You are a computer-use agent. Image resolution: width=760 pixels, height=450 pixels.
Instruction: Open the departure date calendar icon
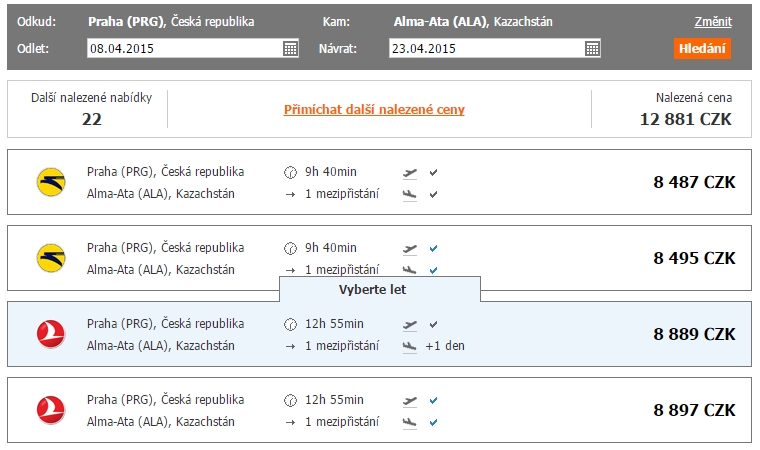[x=290, y=48]
